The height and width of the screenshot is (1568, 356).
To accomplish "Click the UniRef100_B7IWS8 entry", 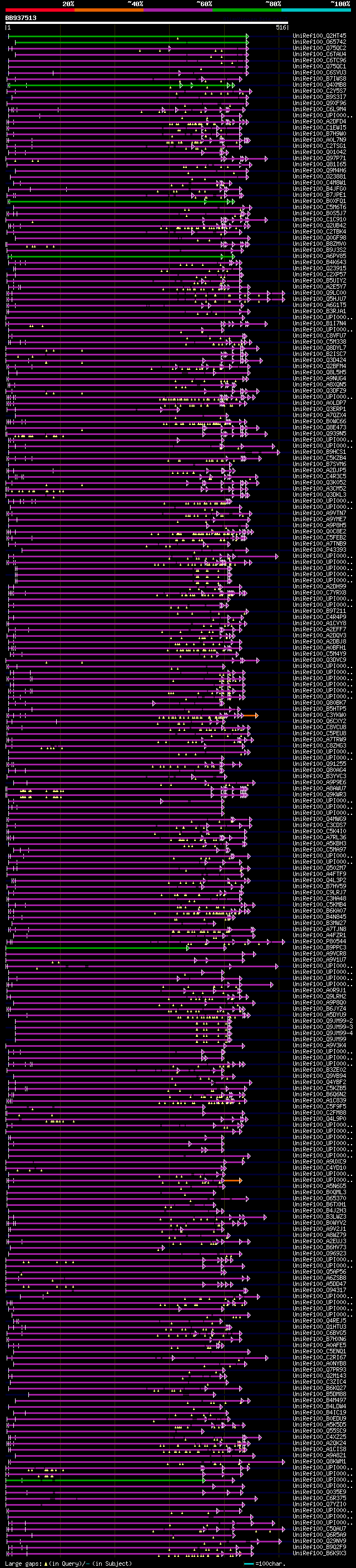I will click(319, 78).
